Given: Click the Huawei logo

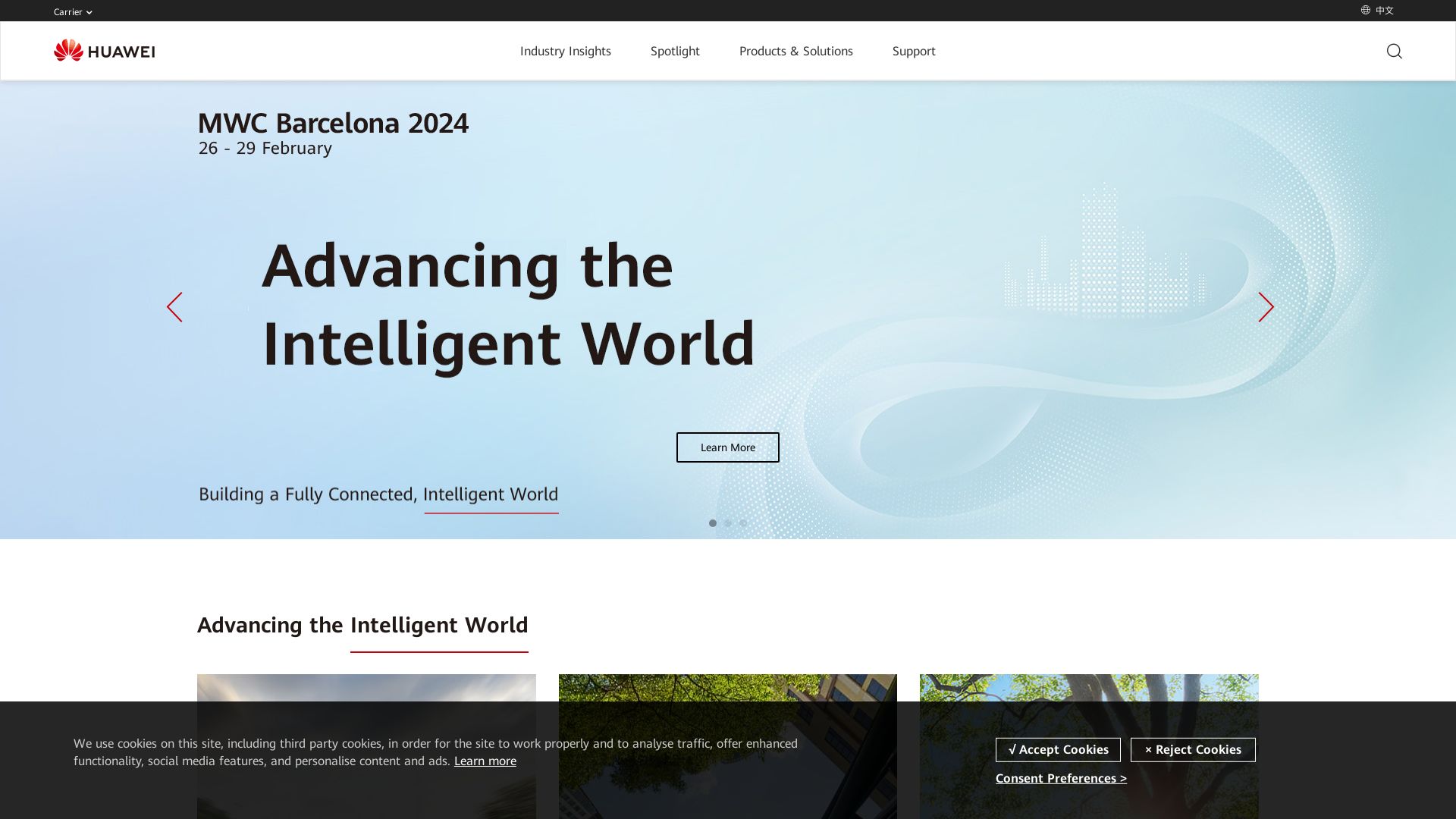Looking at the screenshot, I should (104, 51).
